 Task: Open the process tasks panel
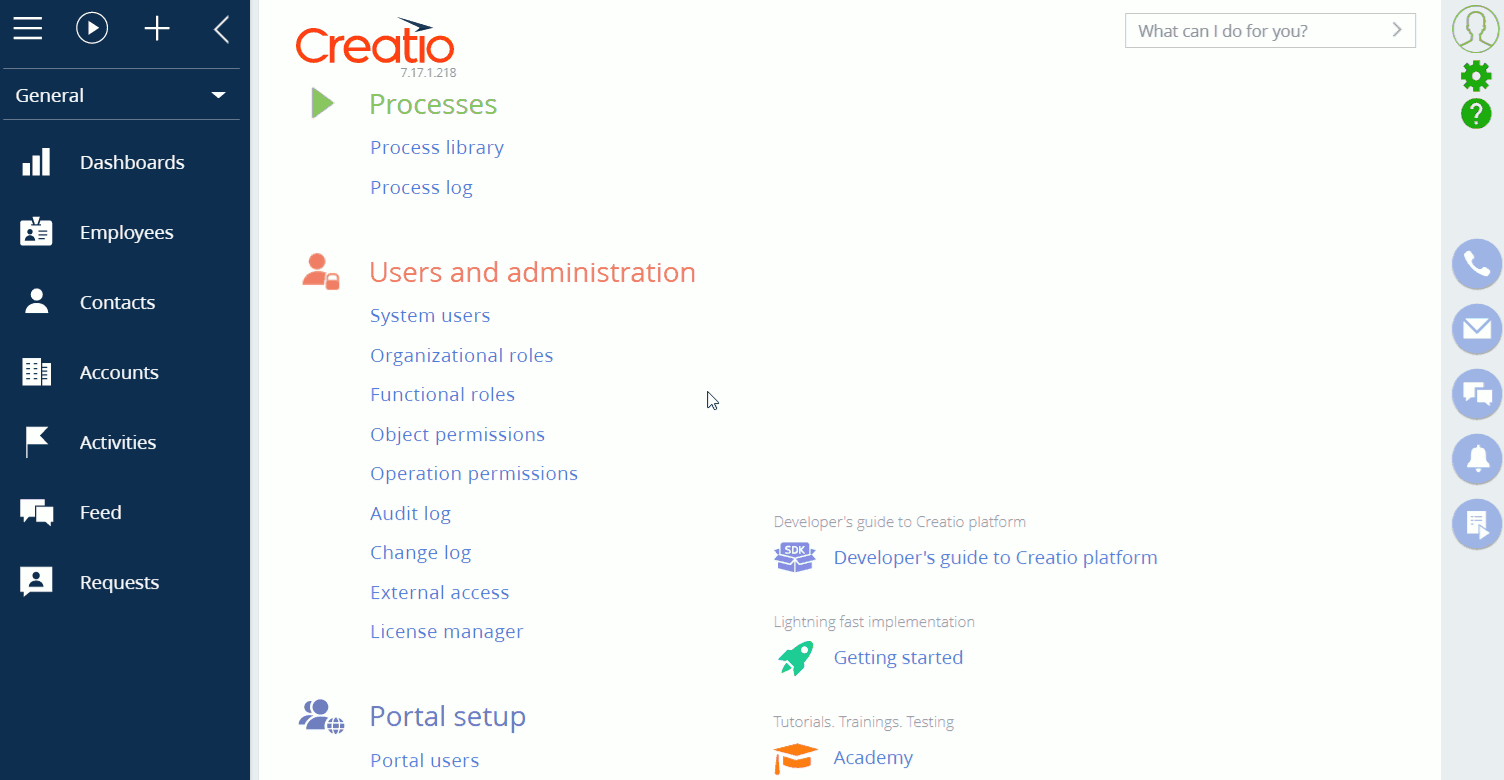tap(1477, 524)
